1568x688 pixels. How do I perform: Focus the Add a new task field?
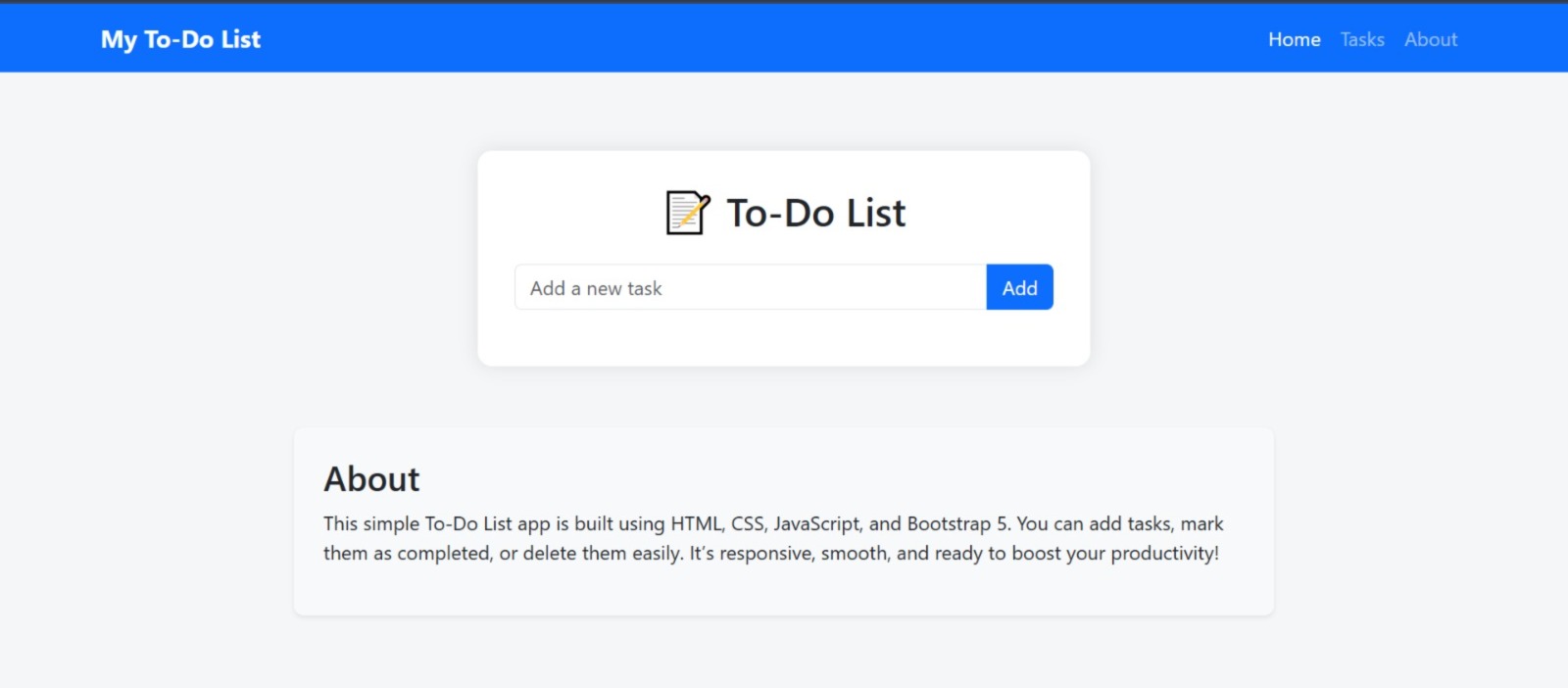751,287
